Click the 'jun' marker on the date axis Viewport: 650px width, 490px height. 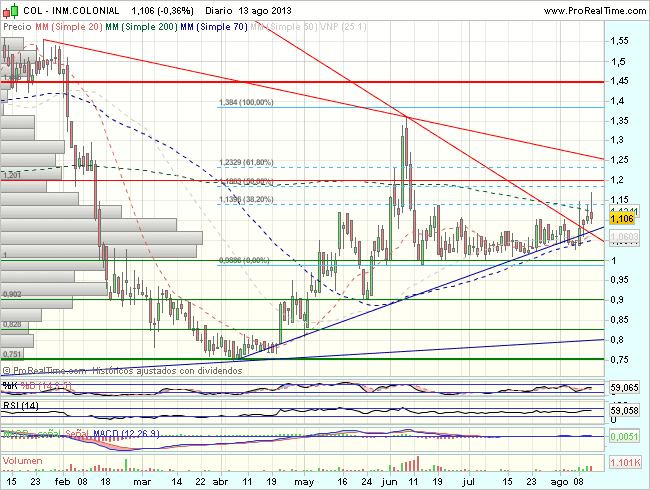pyautogui.click(x=387, y=481)
